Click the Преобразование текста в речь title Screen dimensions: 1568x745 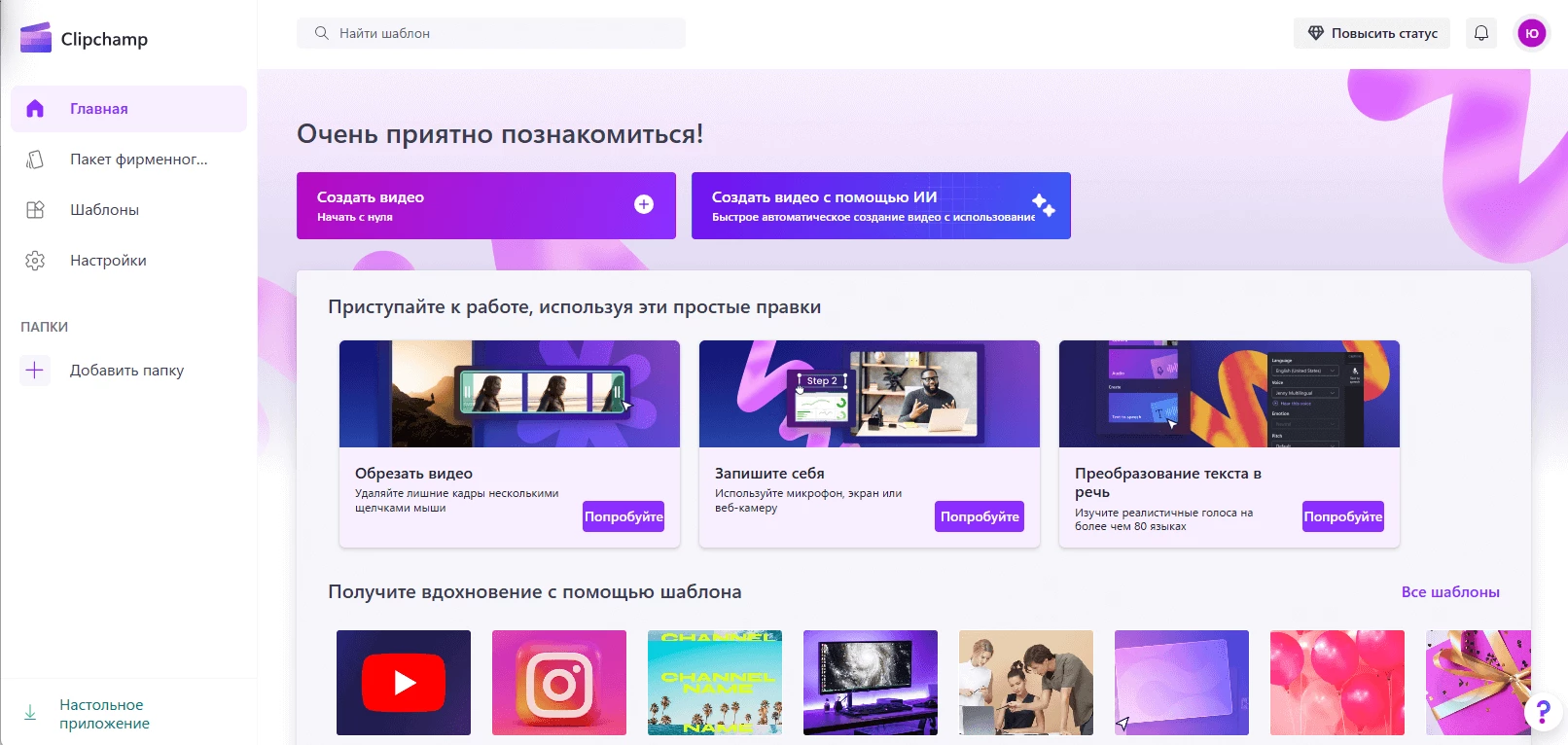1168,482
